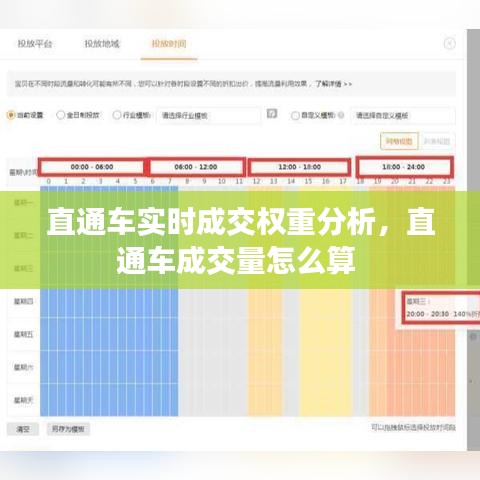Viewport: 480px width, 480px height.
Task: Open the 请选择行业模板 dropdown
Action: [x=209, y=116]
